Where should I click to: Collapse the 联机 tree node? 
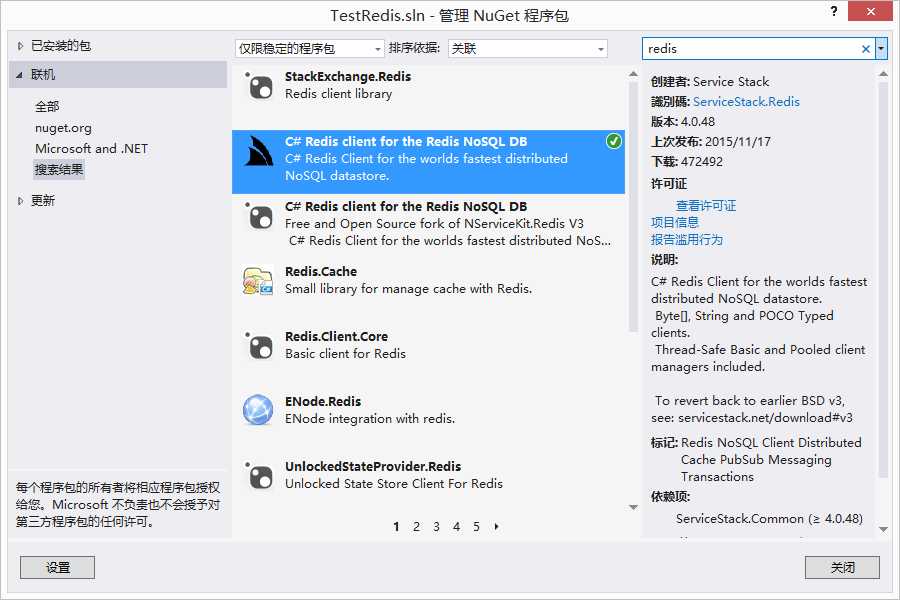pos(20,75)
